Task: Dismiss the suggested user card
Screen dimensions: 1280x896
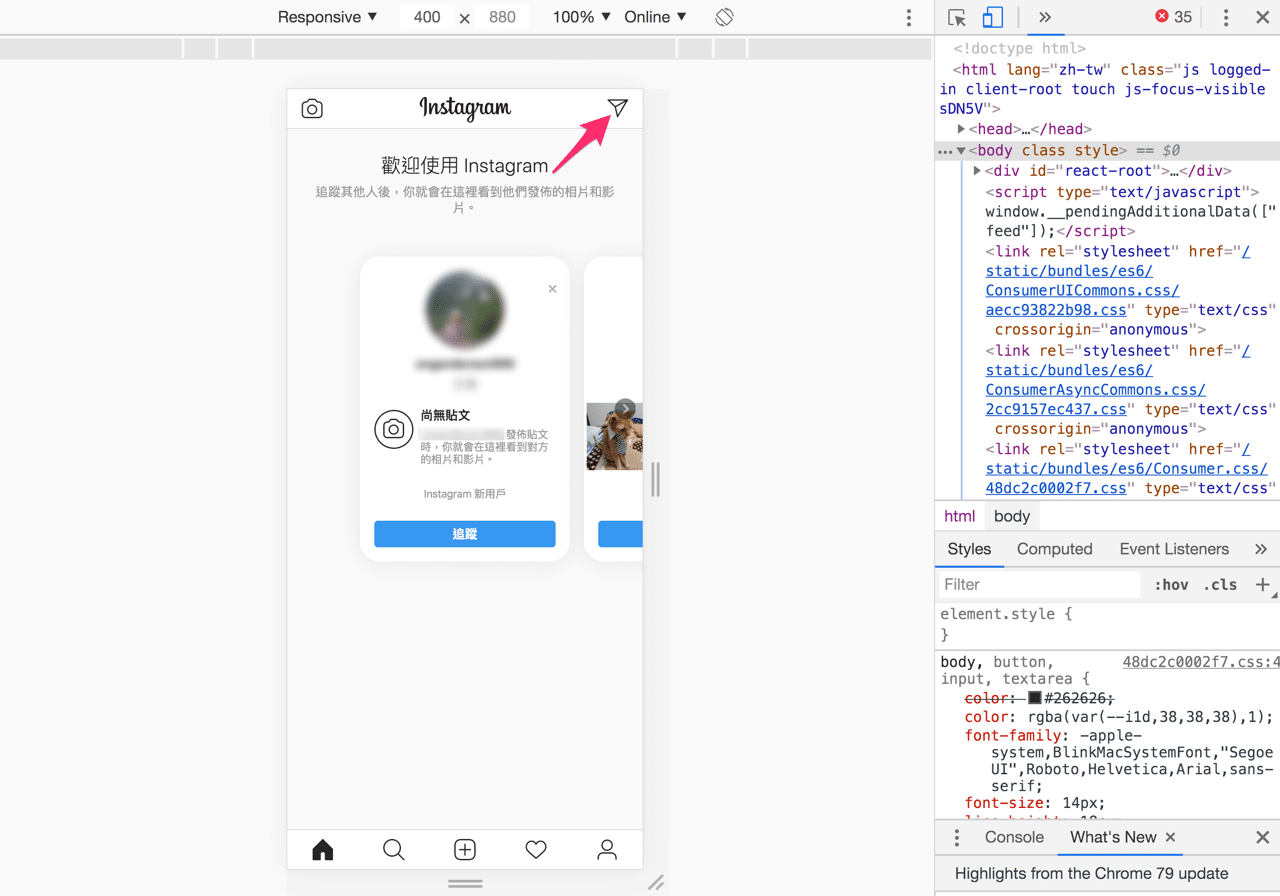Action: coord(552,289)
